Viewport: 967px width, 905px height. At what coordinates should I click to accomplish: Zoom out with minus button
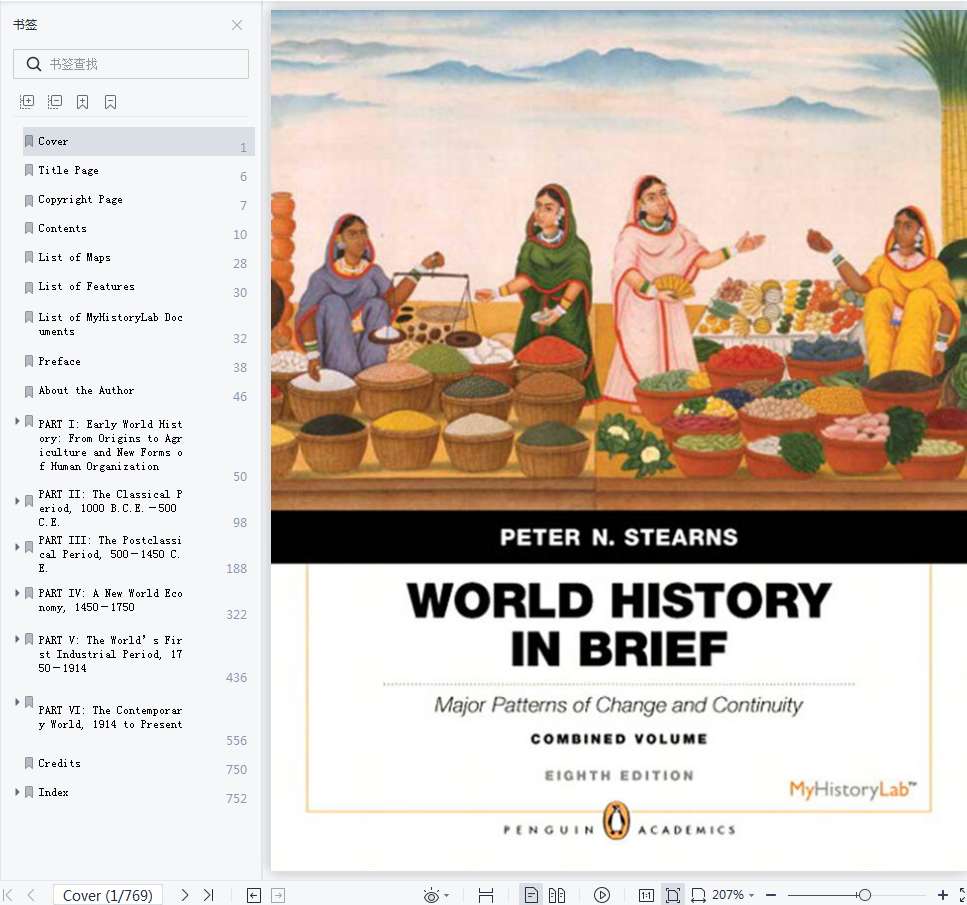pyautogui.click(x=771, y=895)
